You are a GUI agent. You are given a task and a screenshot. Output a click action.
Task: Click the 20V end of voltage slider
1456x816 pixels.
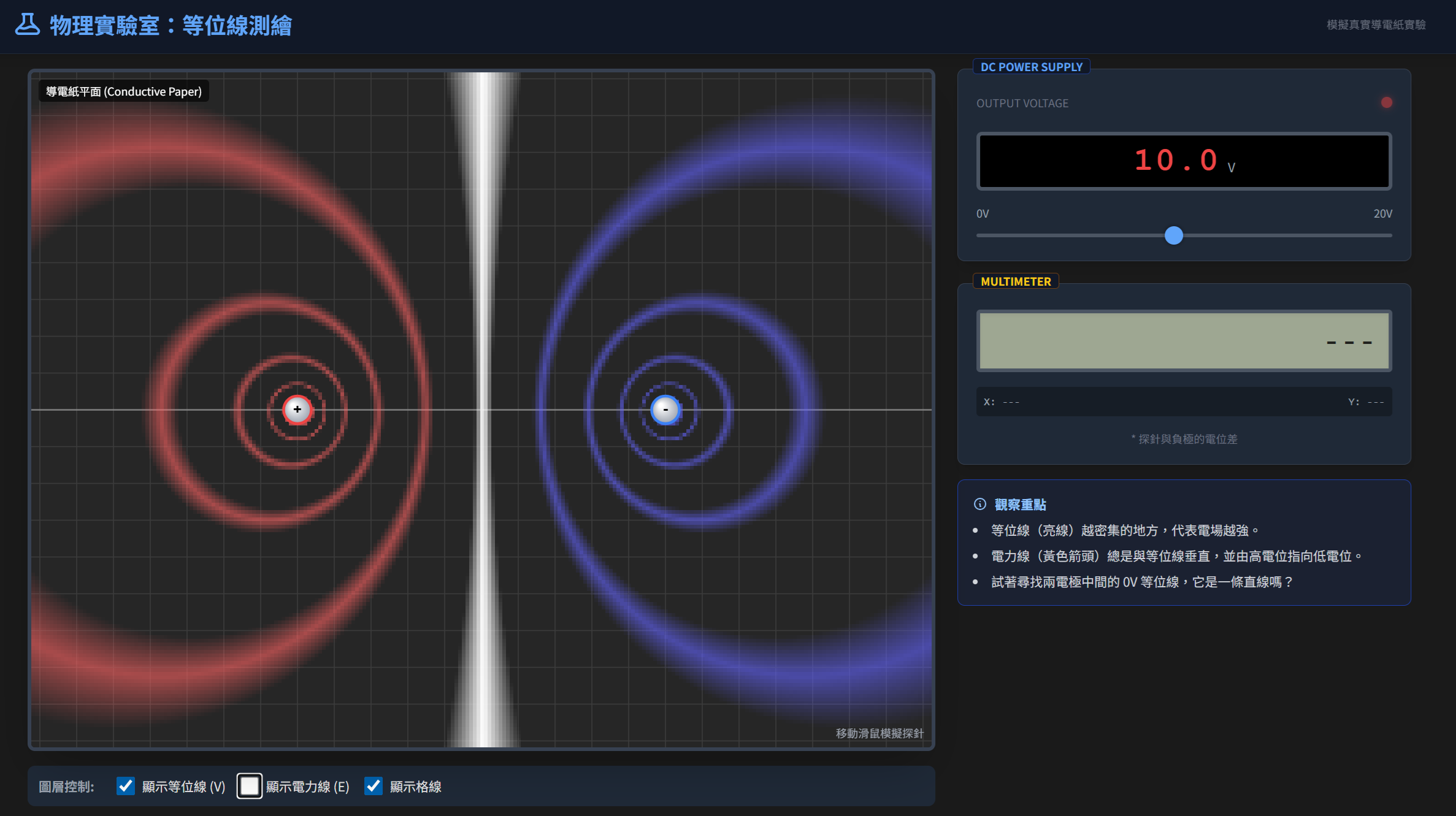[x=1390, y=235]
